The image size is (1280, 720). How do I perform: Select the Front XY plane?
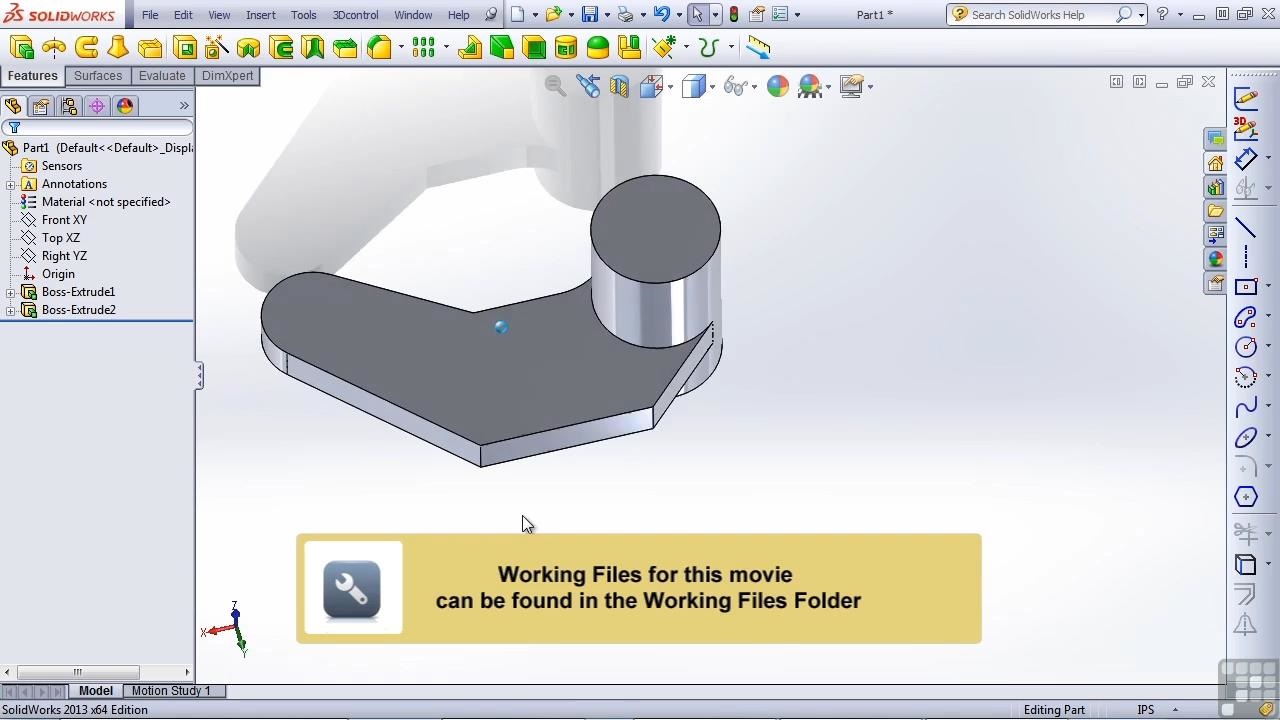click(x=64, y=220)
